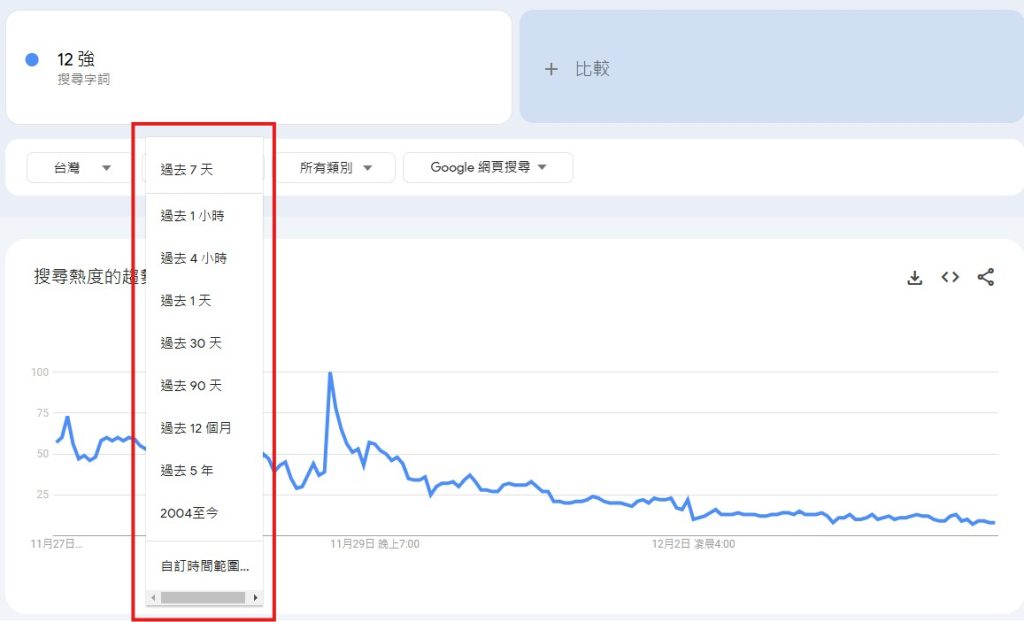Open the 台灣 region dropdown

tap(80, 167)
